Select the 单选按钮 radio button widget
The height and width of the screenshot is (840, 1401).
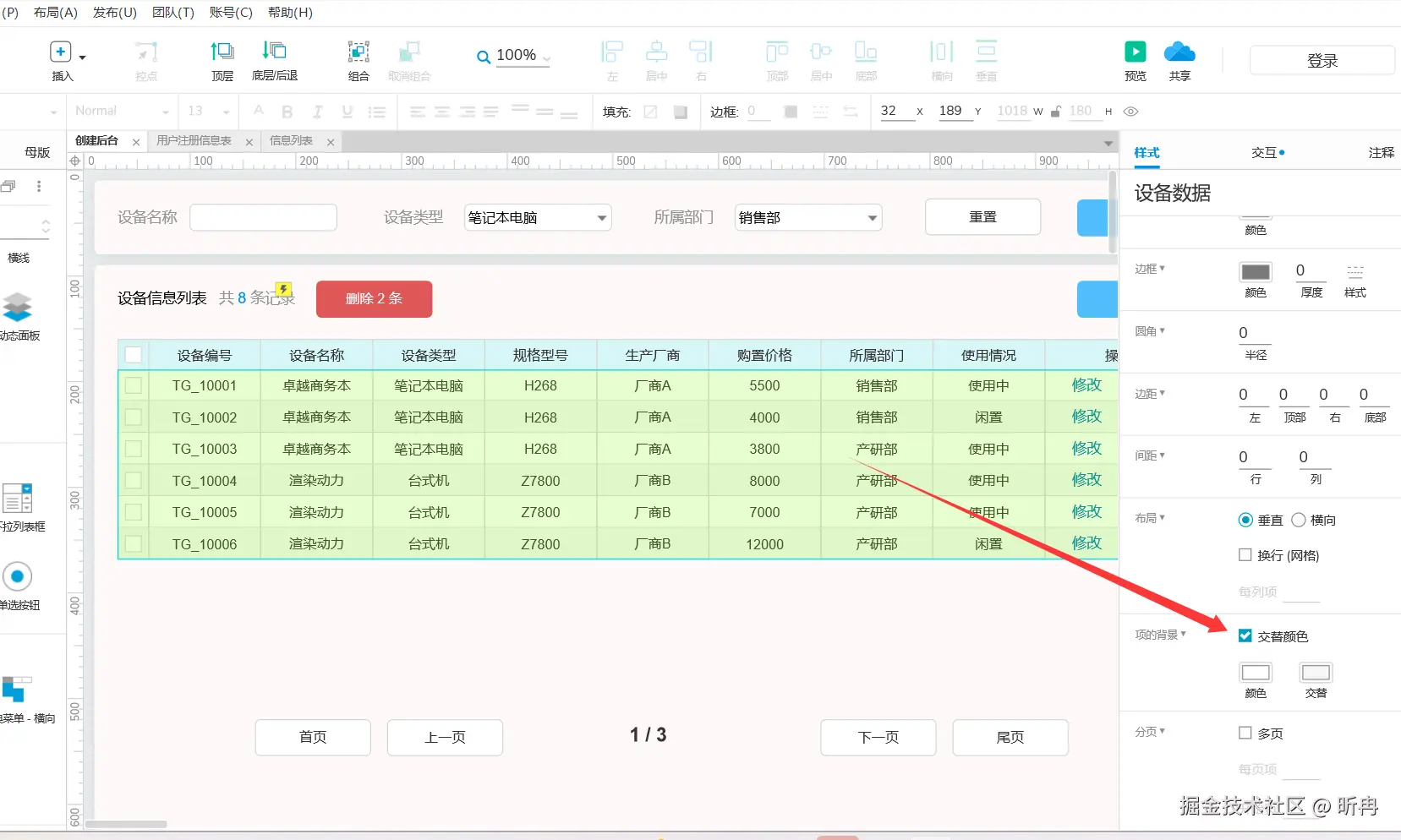click(x=17, y=576)
